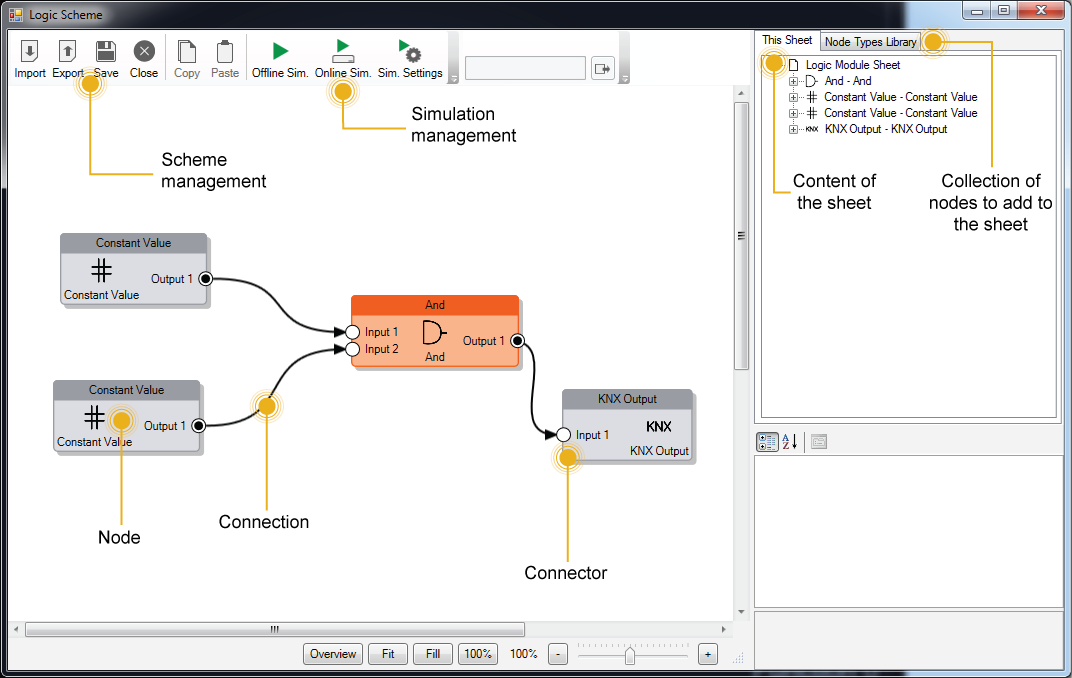Click canvas scroll left arrow

(16, 629)
